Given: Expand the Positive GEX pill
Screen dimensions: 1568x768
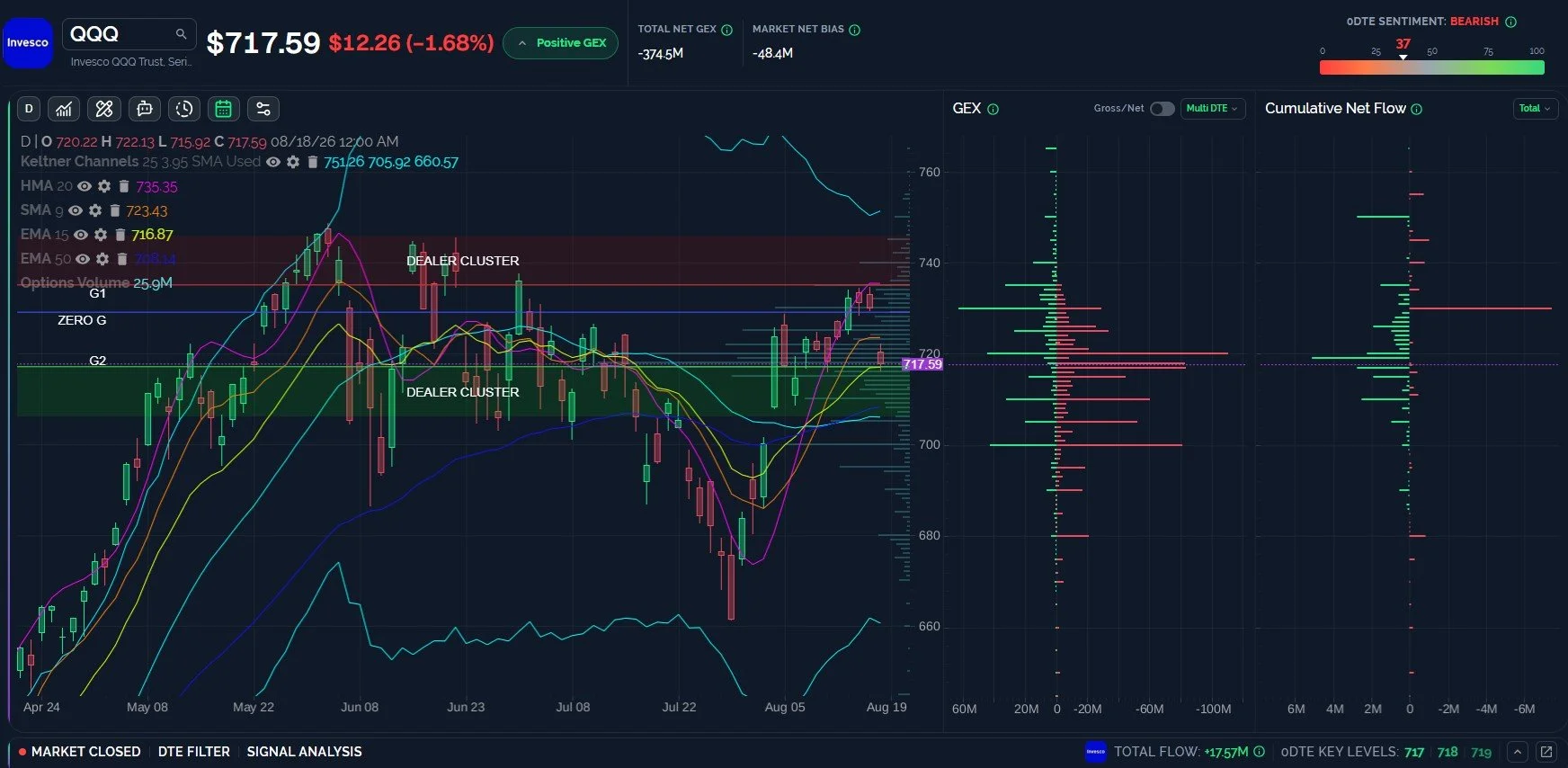Looking at the screenshot, I should (561, 43).
